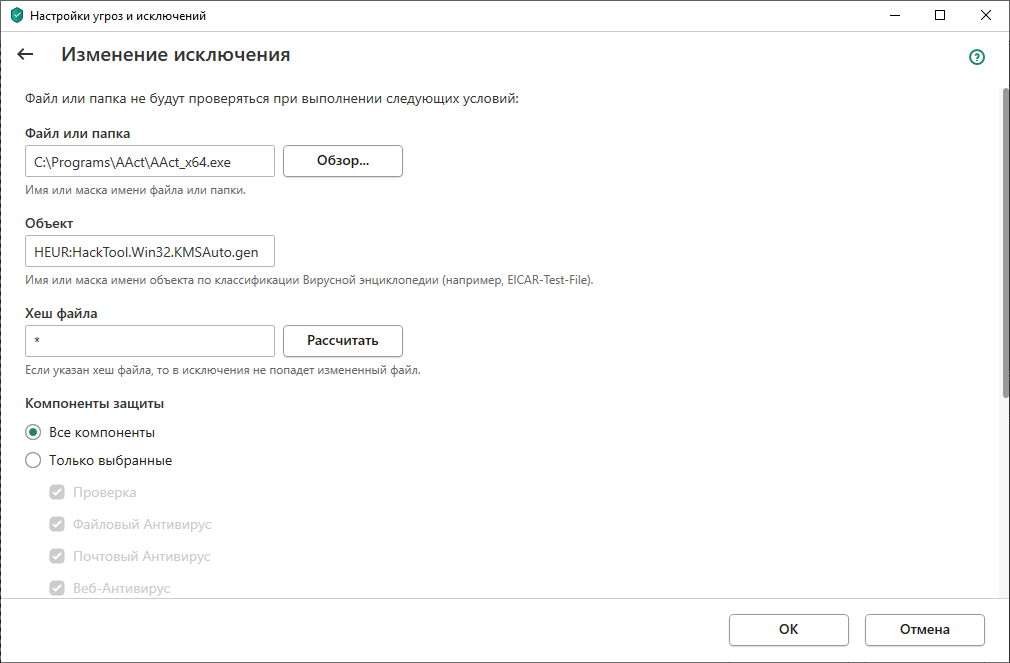Click the 'Хеш файла' input field
The width and height of the screenshot is (1010, 663).
coord(150,341)
